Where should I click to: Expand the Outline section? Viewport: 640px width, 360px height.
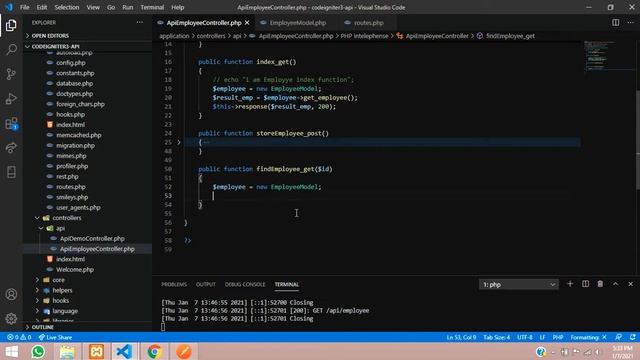tap(42, 327)
